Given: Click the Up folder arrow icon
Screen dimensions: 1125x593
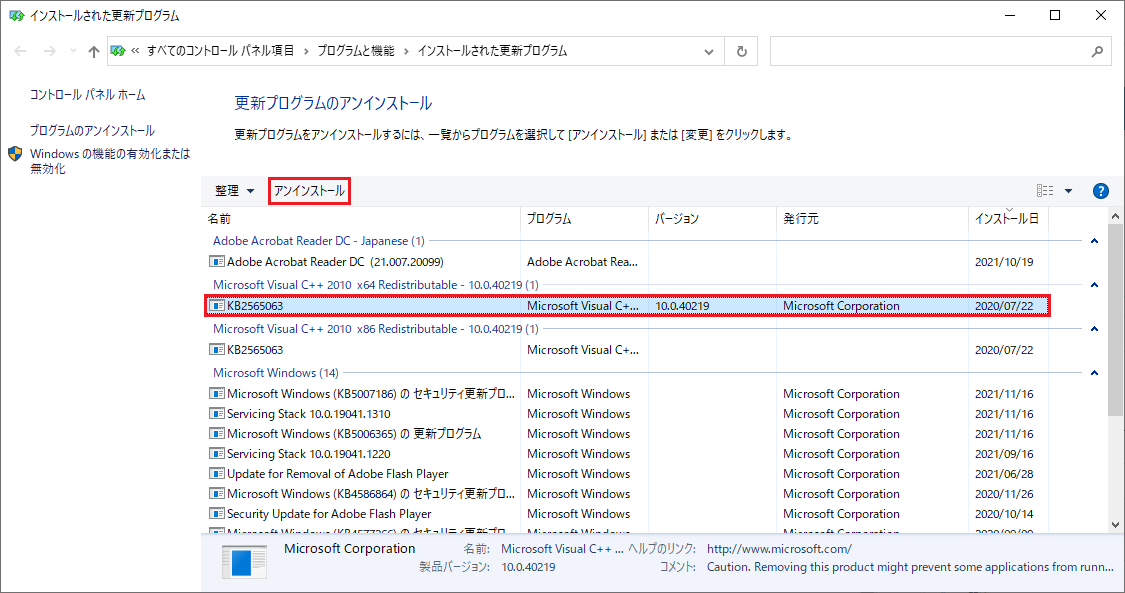Looking at the screenshot, I should (94, 51).
